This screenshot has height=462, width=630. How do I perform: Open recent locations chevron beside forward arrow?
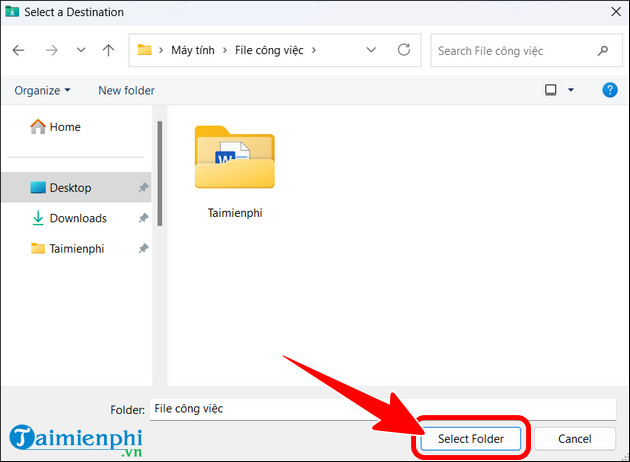81,50
